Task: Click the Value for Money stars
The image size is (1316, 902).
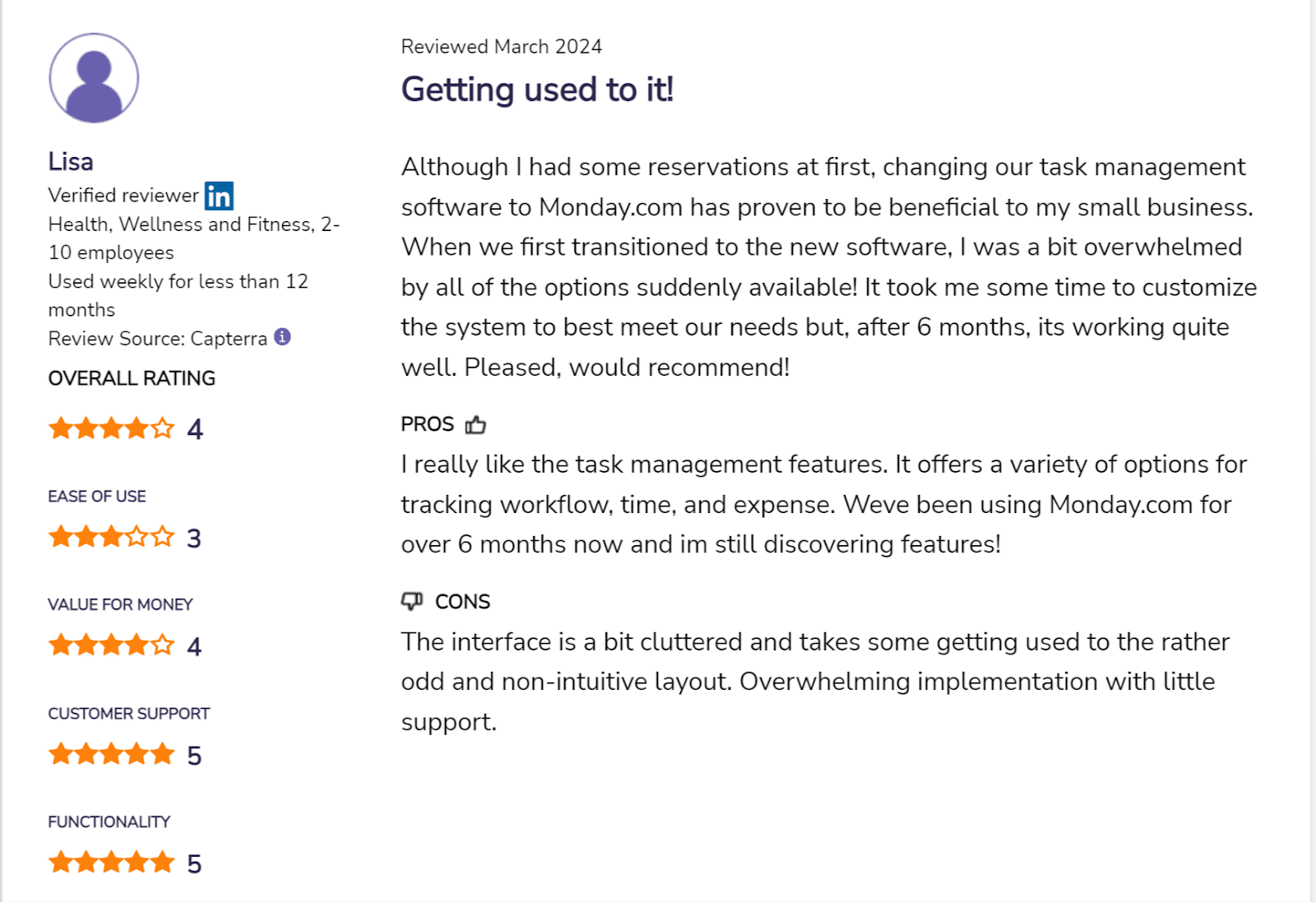Action: [112, 645]
